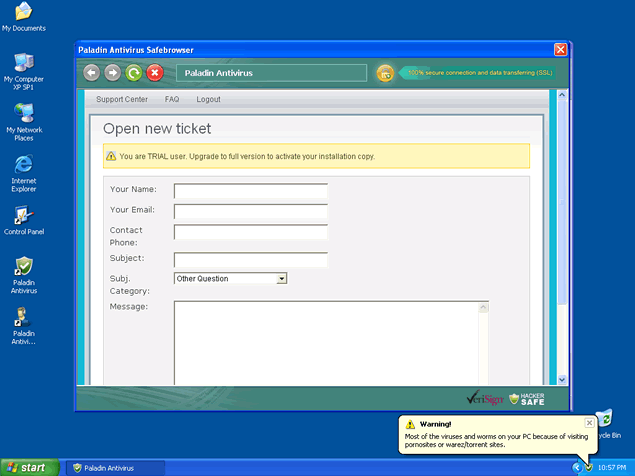Click the Logout link

pyautogui.click(x=208, y=100)
